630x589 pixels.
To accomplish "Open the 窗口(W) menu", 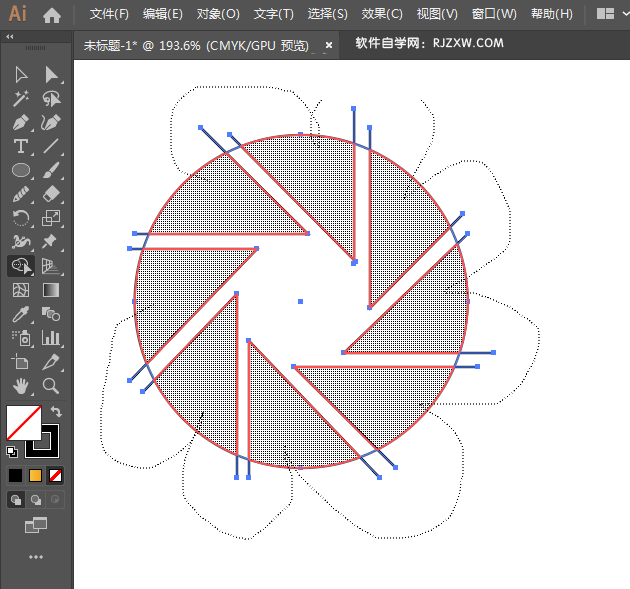I will 494,14.
